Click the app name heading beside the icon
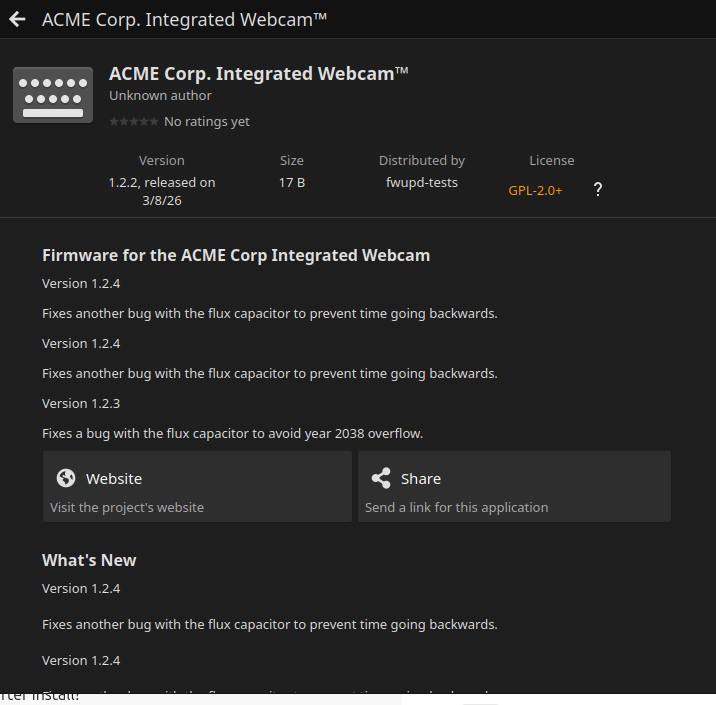The image size is (716, 705). click(258, 74)
